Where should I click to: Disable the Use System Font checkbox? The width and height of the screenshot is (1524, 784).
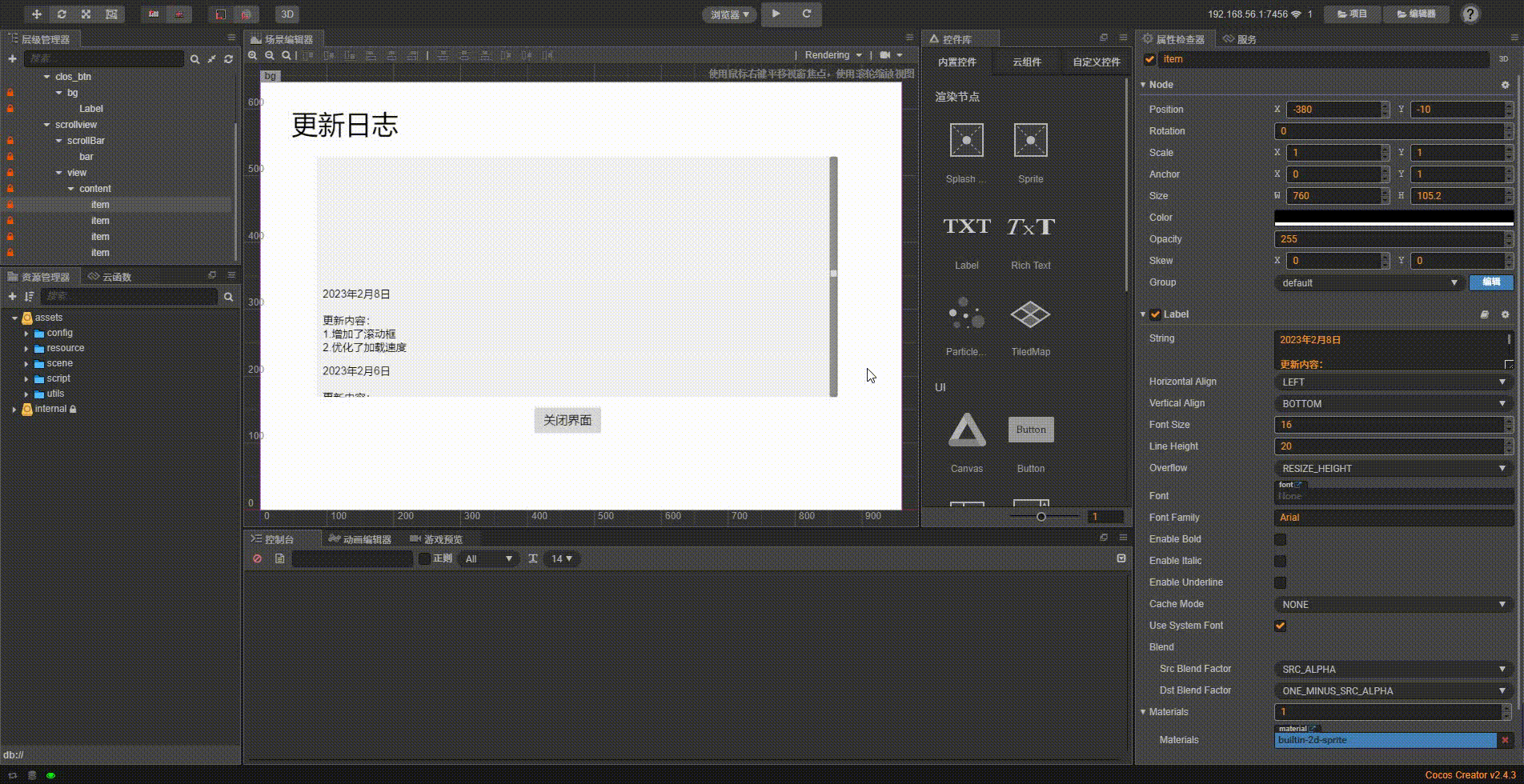1279,626
